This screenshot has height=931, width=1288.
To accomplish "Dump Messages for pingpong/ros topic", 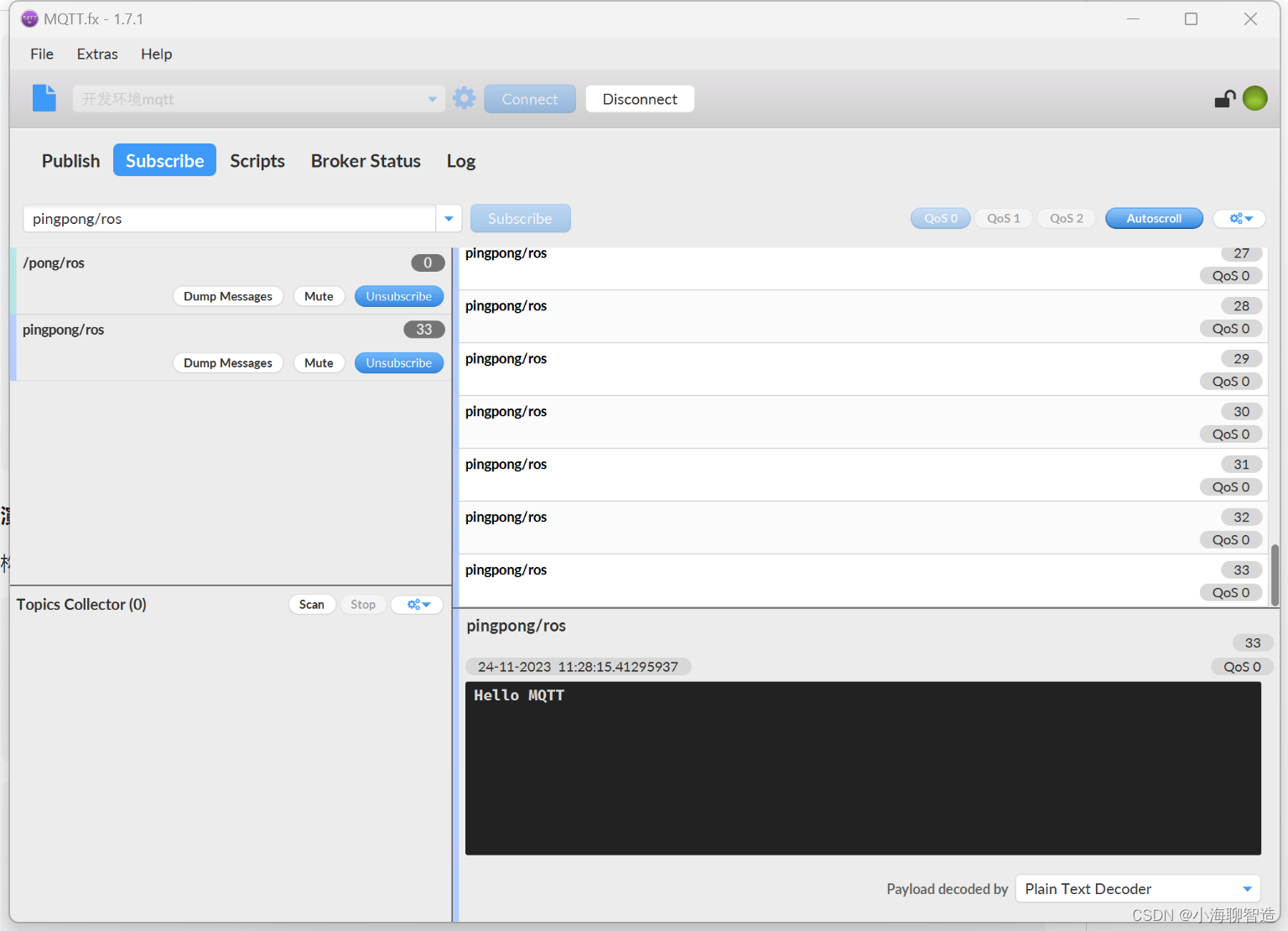I will pyautogui.click(x=227, y=362).
